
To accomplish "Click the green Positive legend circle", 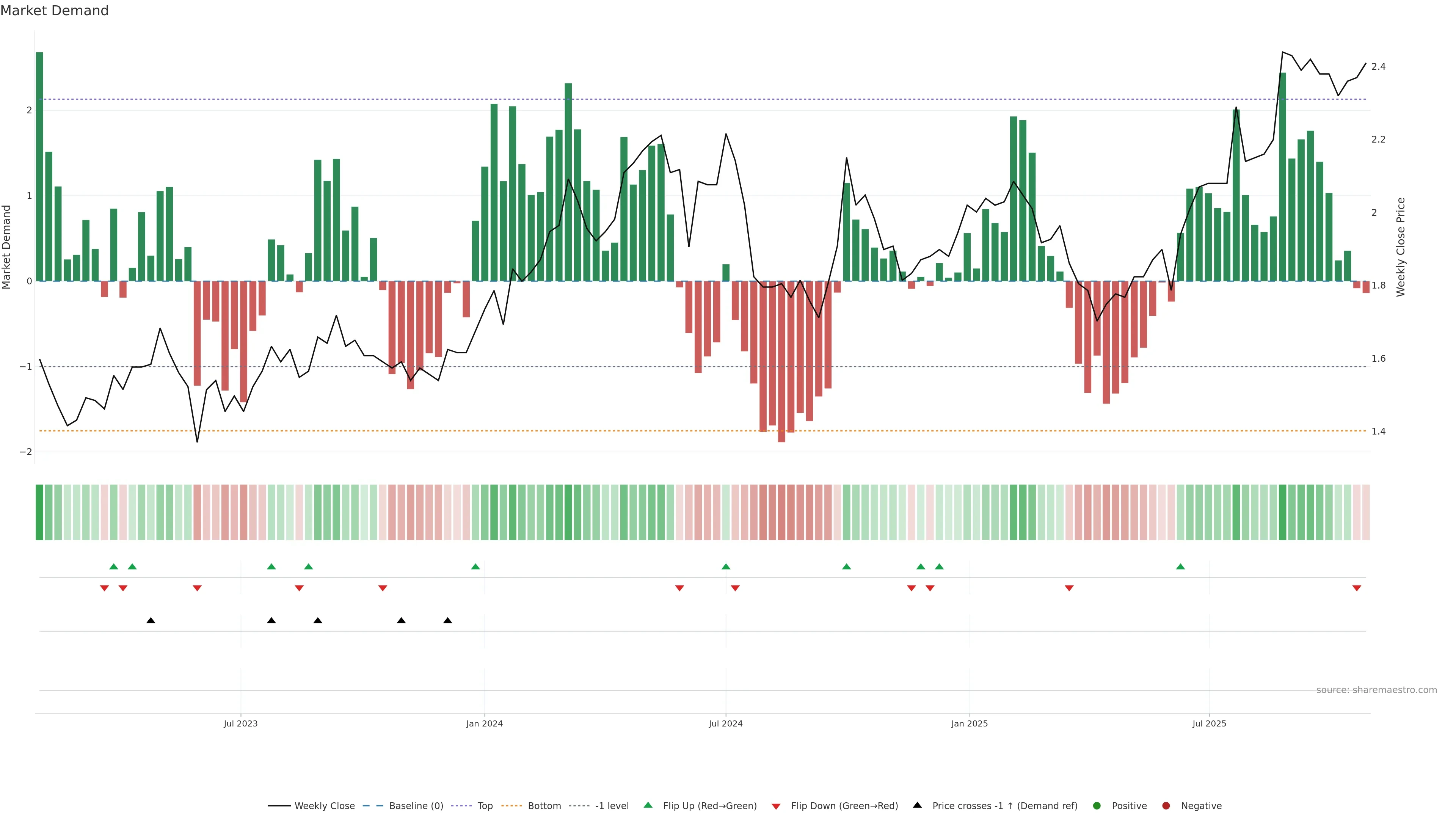I will pyautogui.click(x=1097, y=806).
